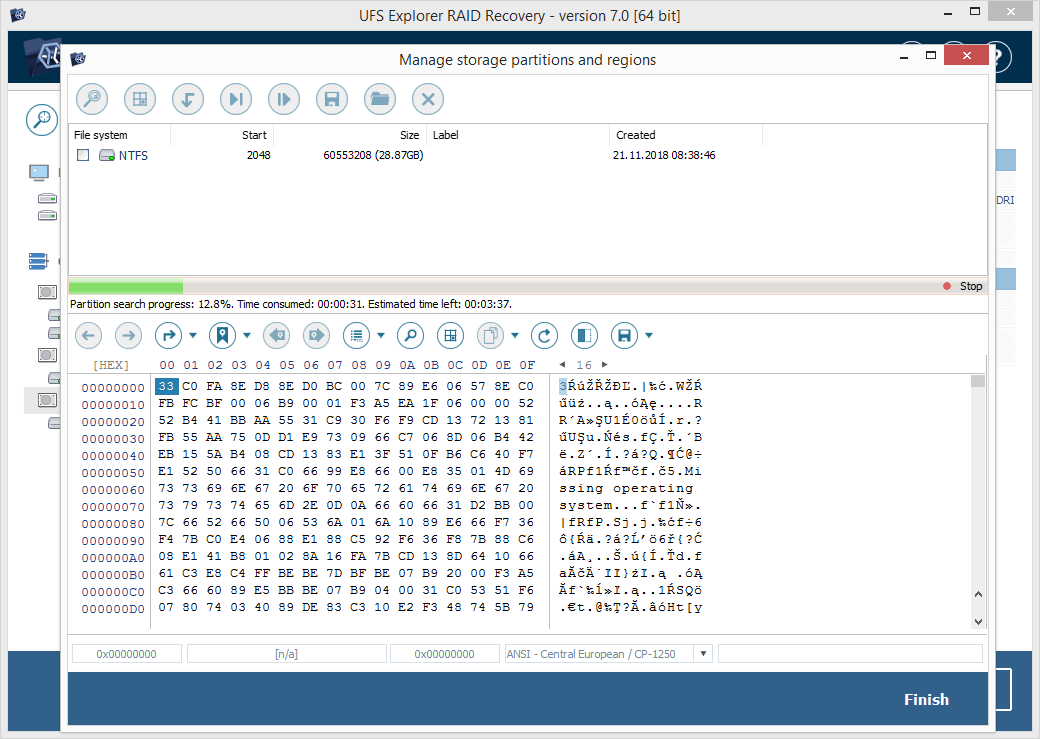Click the File system column header
This screenshot has width=1040, height=739.
coord(119,135)
